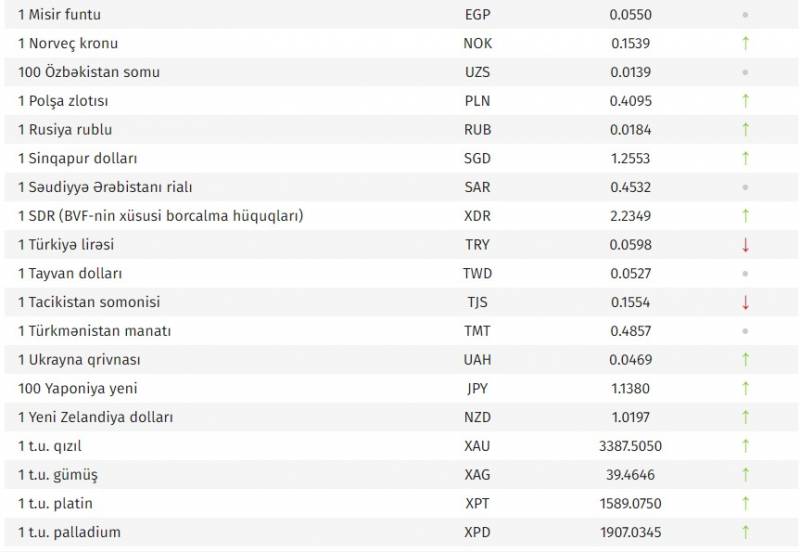Click the green up arrow for RUB
The image size is (800, 552).
tap(745, 130)
